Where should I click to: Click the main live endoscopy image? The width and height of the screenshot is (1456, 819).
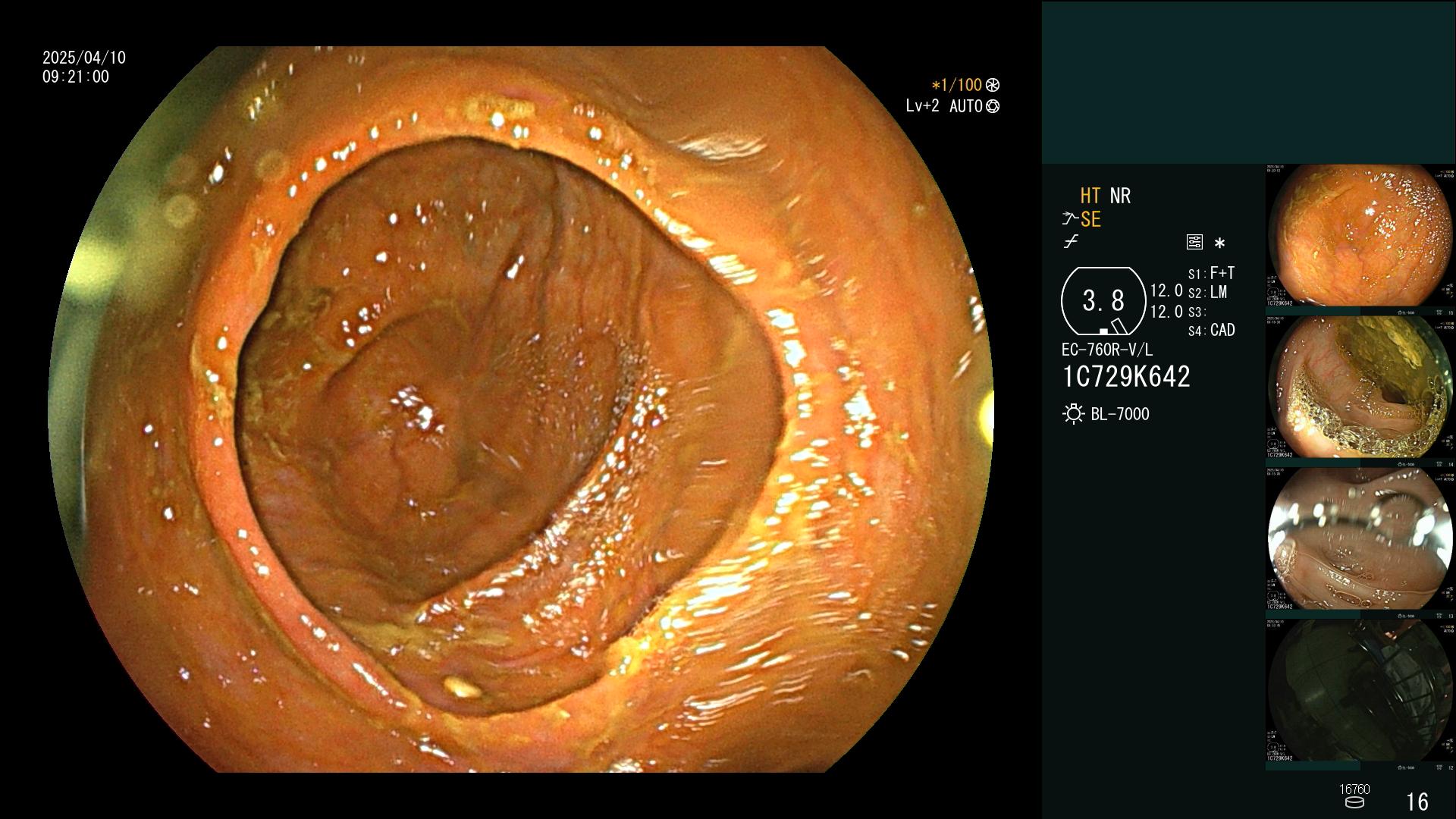(x=521, y=409)
